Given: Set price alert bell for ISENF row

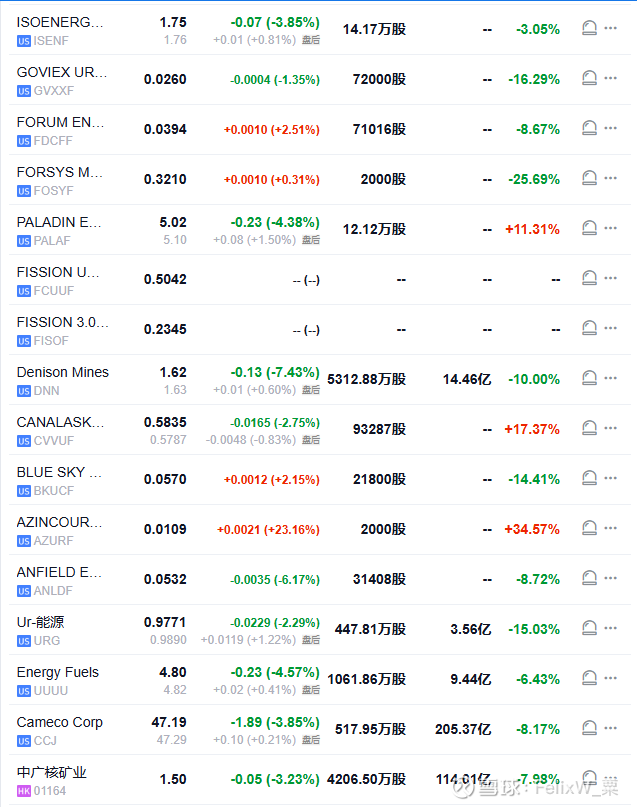Looking at the screenshot, I should pos(589,28).
